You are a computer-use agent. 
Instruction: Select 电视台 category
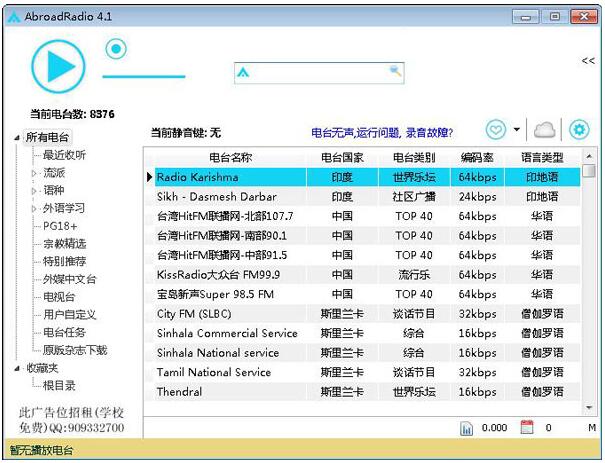pos(59,297)
